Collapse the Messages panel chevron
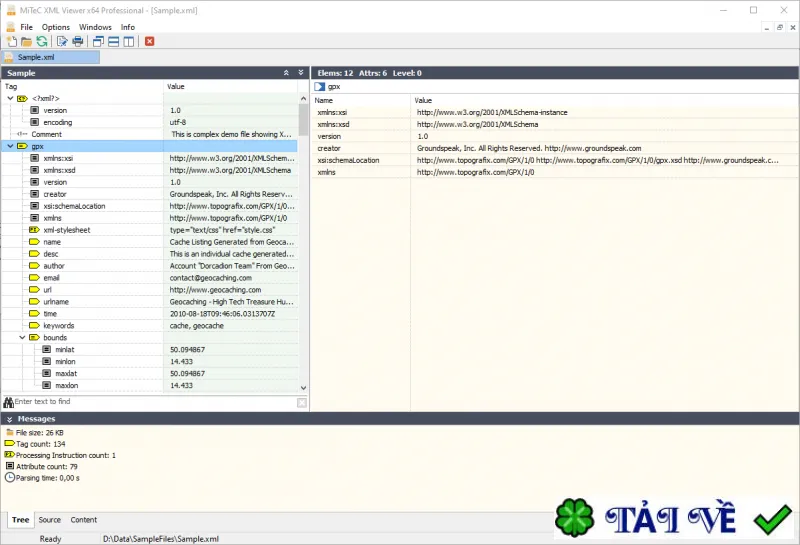 point(9,419)
